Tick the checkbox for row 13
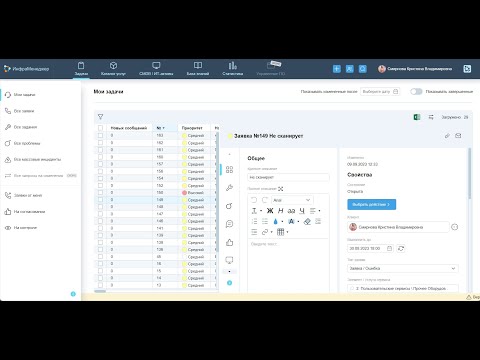Screen dimensions: 480x360 click(100, 285)
